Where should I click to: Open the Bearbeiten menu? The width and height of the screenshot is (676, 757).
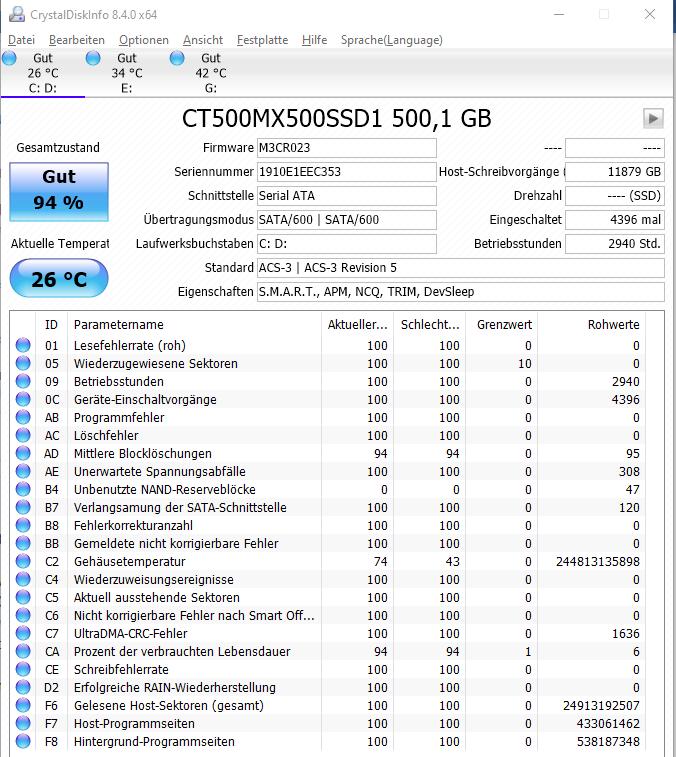pyautogui.click(x=77, y=40)
